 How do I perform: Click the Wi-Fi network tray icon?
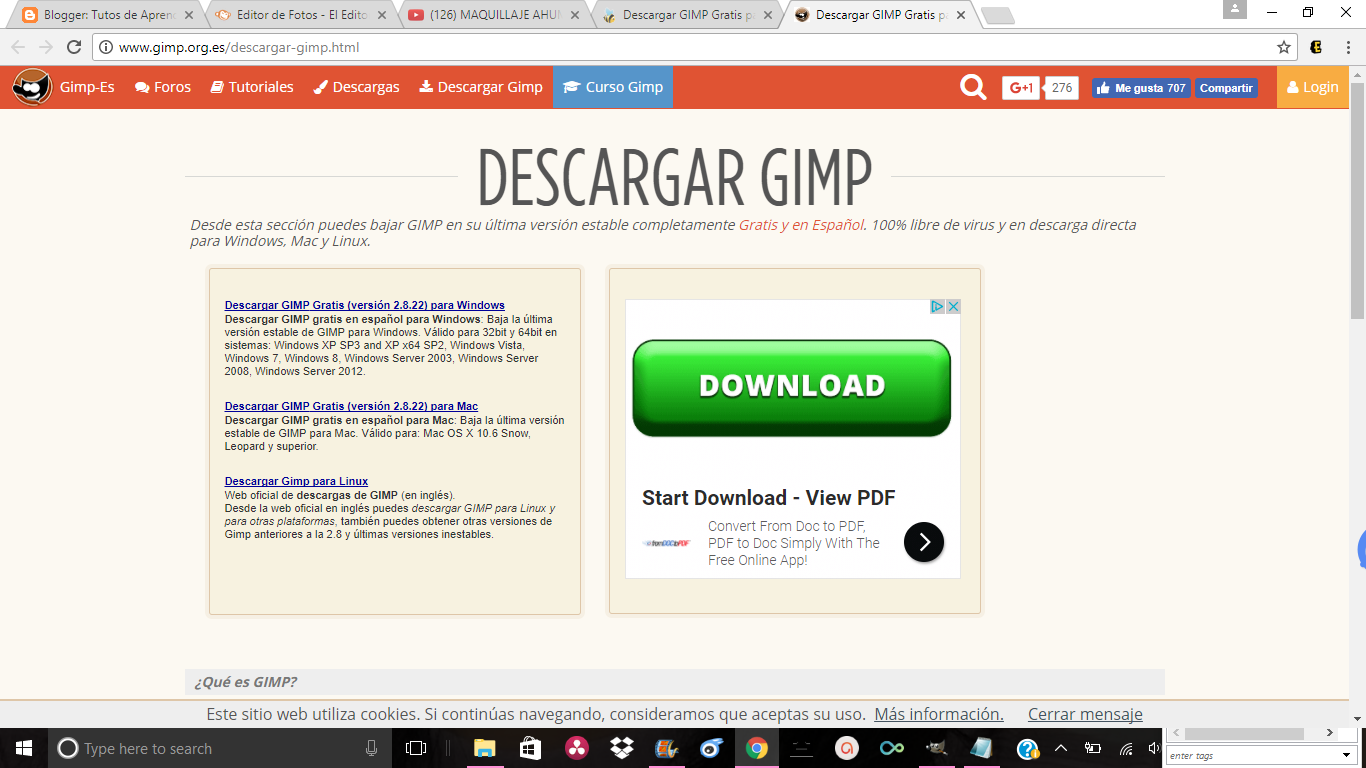pos(1126,748)
